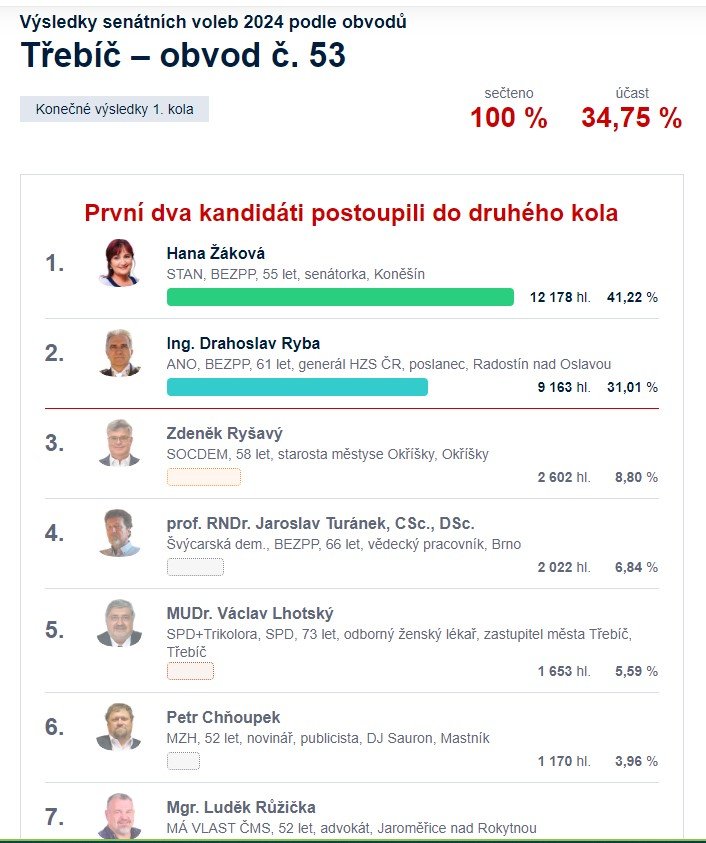706x843 pixels.
Task: Open Petr Chňoupek candidate name
Action: pyautogui.click(x=223, y=717)
